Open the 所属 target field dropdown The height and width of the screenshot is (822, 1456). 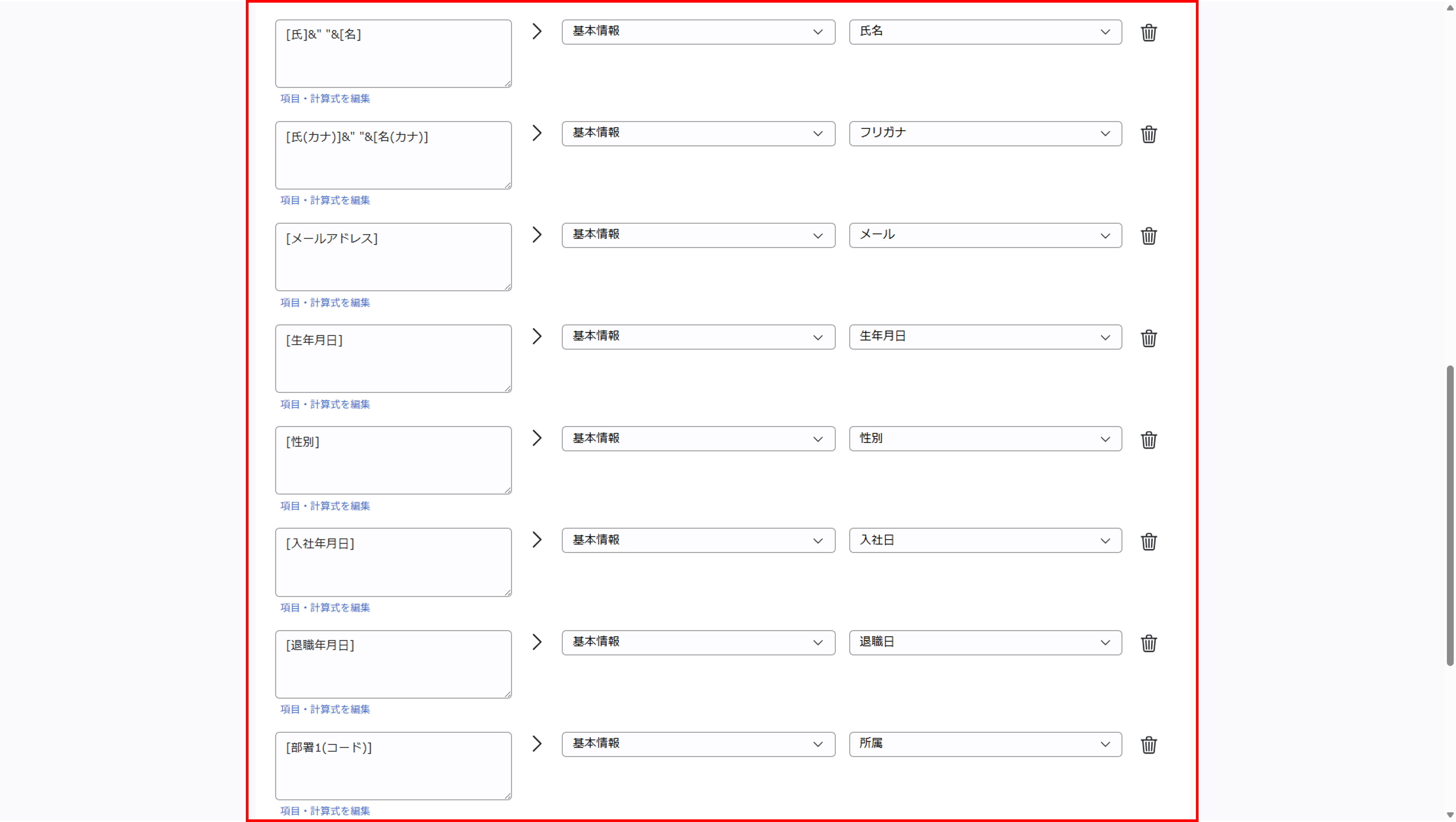tap(985, 745)
